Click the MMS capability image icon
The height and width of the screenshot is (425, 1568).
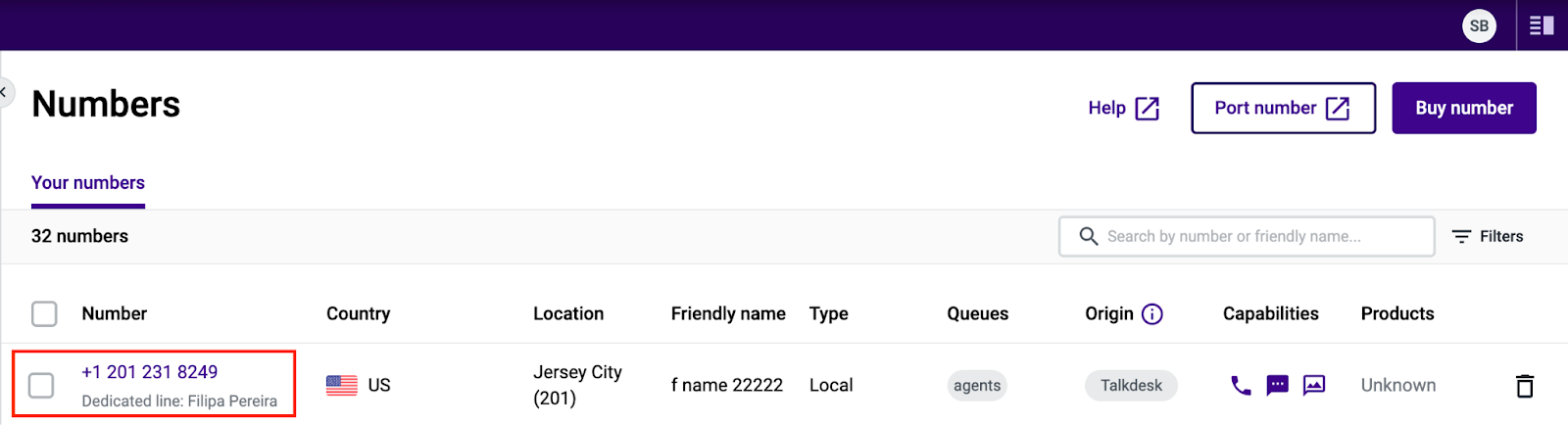point(1314,385)
